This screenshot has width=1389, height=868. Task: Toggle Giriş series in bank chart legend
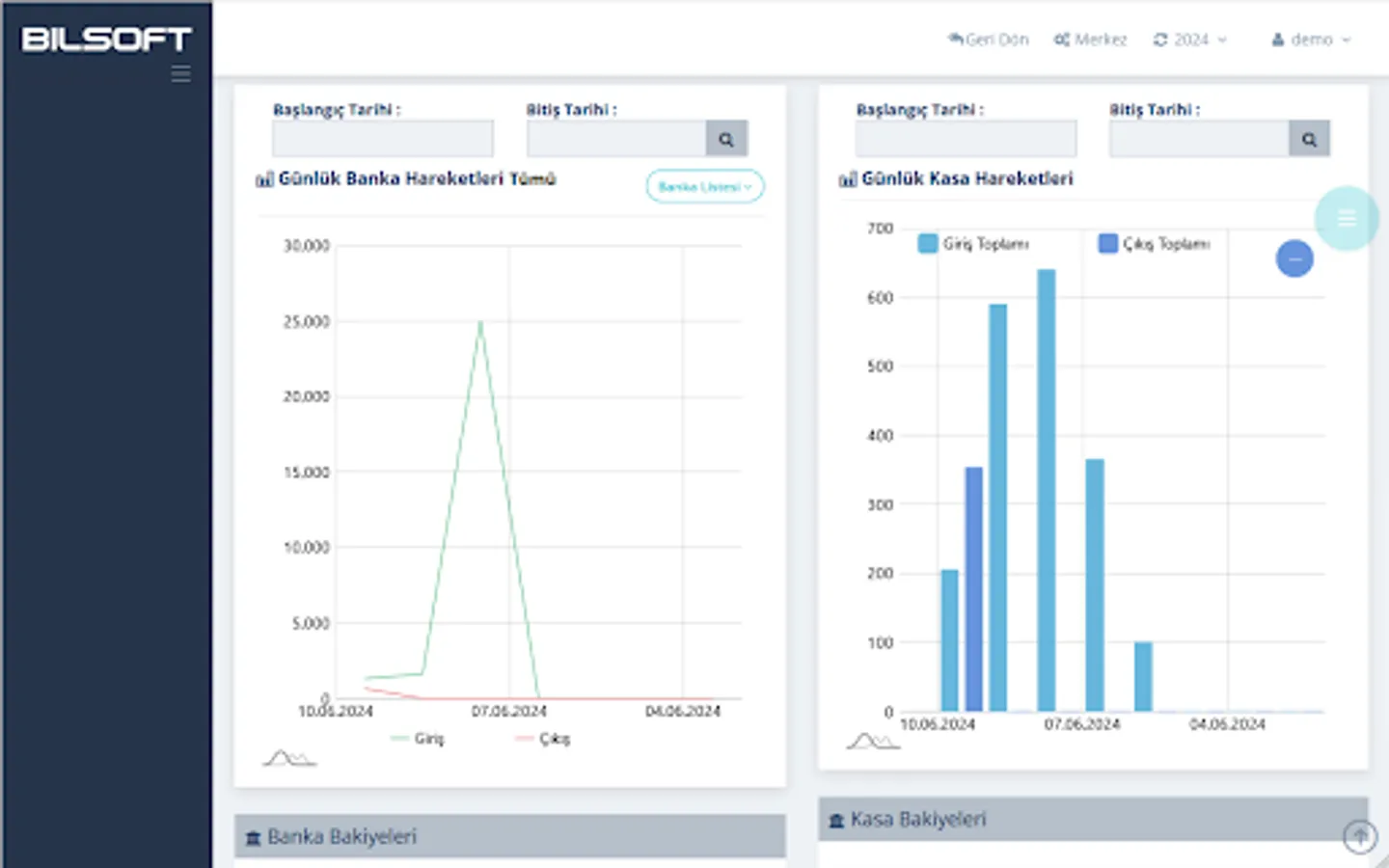coord(418,739)
